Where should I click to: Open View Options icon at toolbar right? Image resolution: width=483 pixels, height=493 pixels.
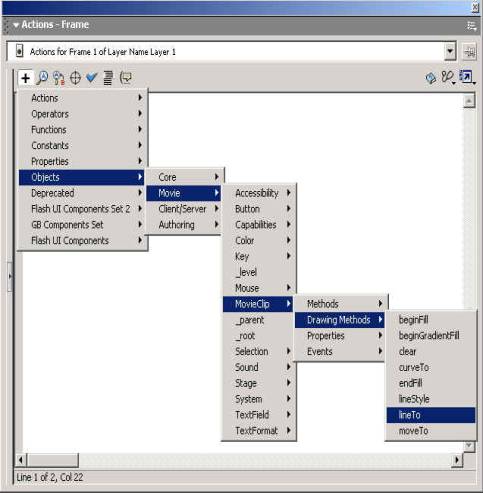(467, 77)
